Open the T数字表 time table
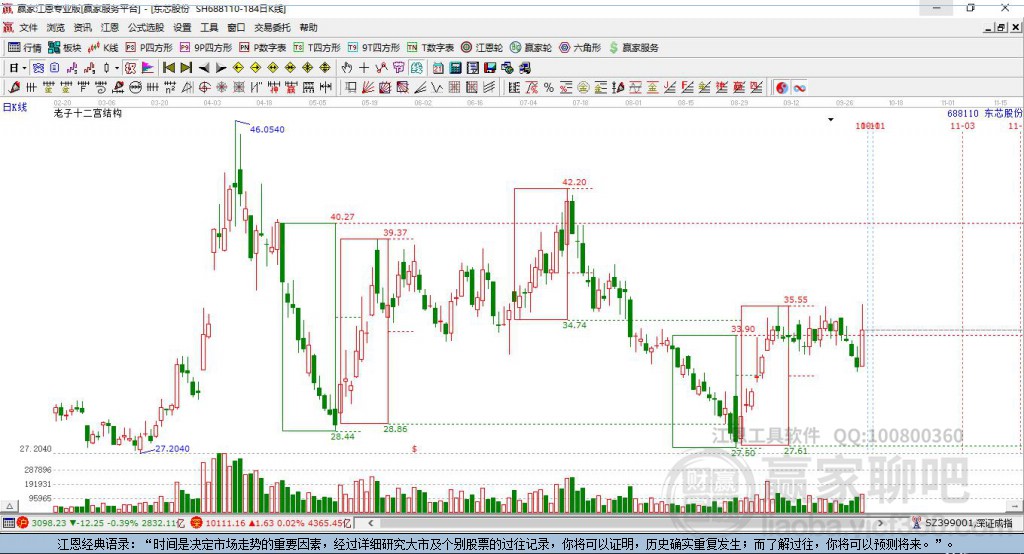Screen dimensions: 1024x554 (x=430, y=48)
